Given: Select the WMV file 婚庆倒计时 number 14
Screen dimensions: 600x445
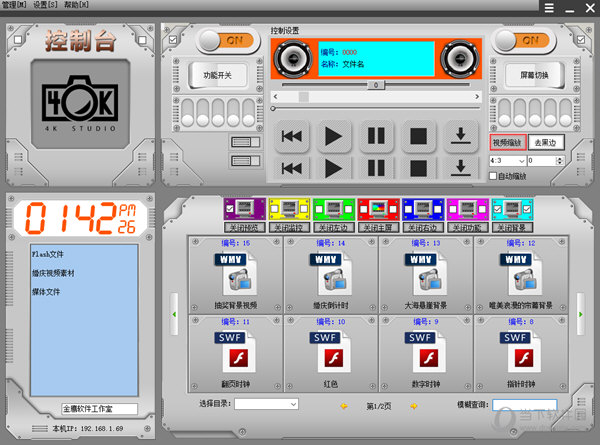Looking at the screenshot, I should tap(331, 274).
